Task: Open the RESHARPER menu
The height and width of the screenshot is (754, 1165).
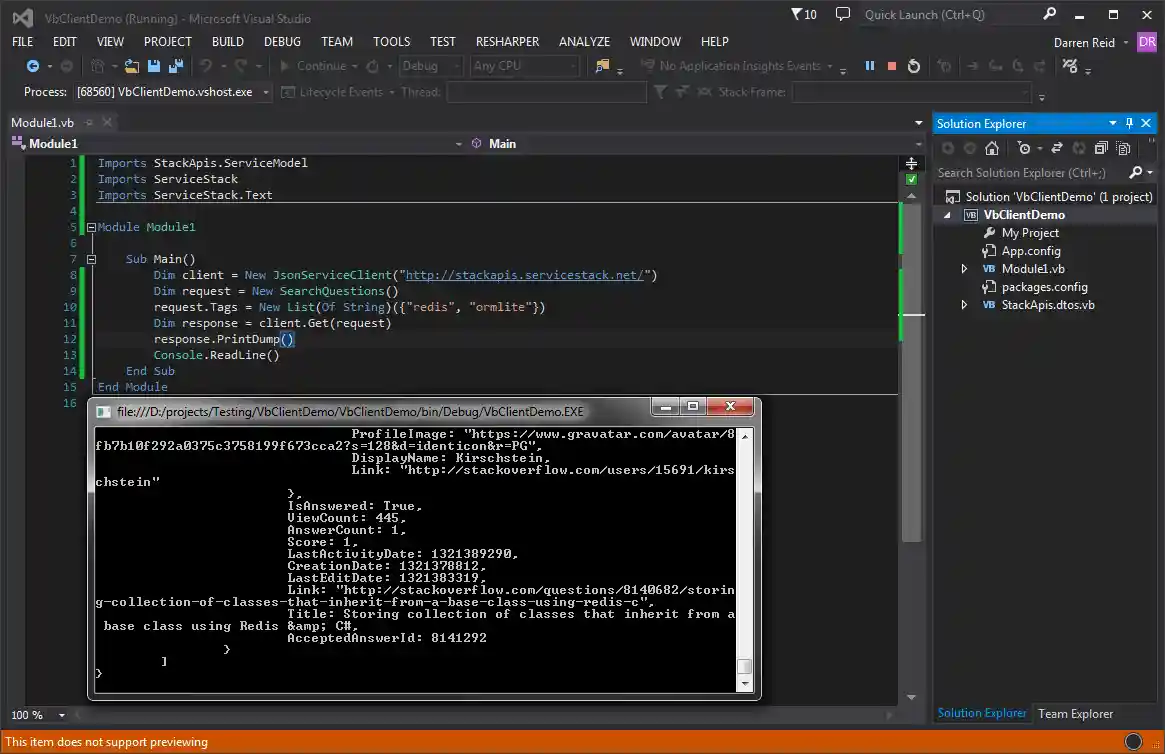Action: click(507, 41)
